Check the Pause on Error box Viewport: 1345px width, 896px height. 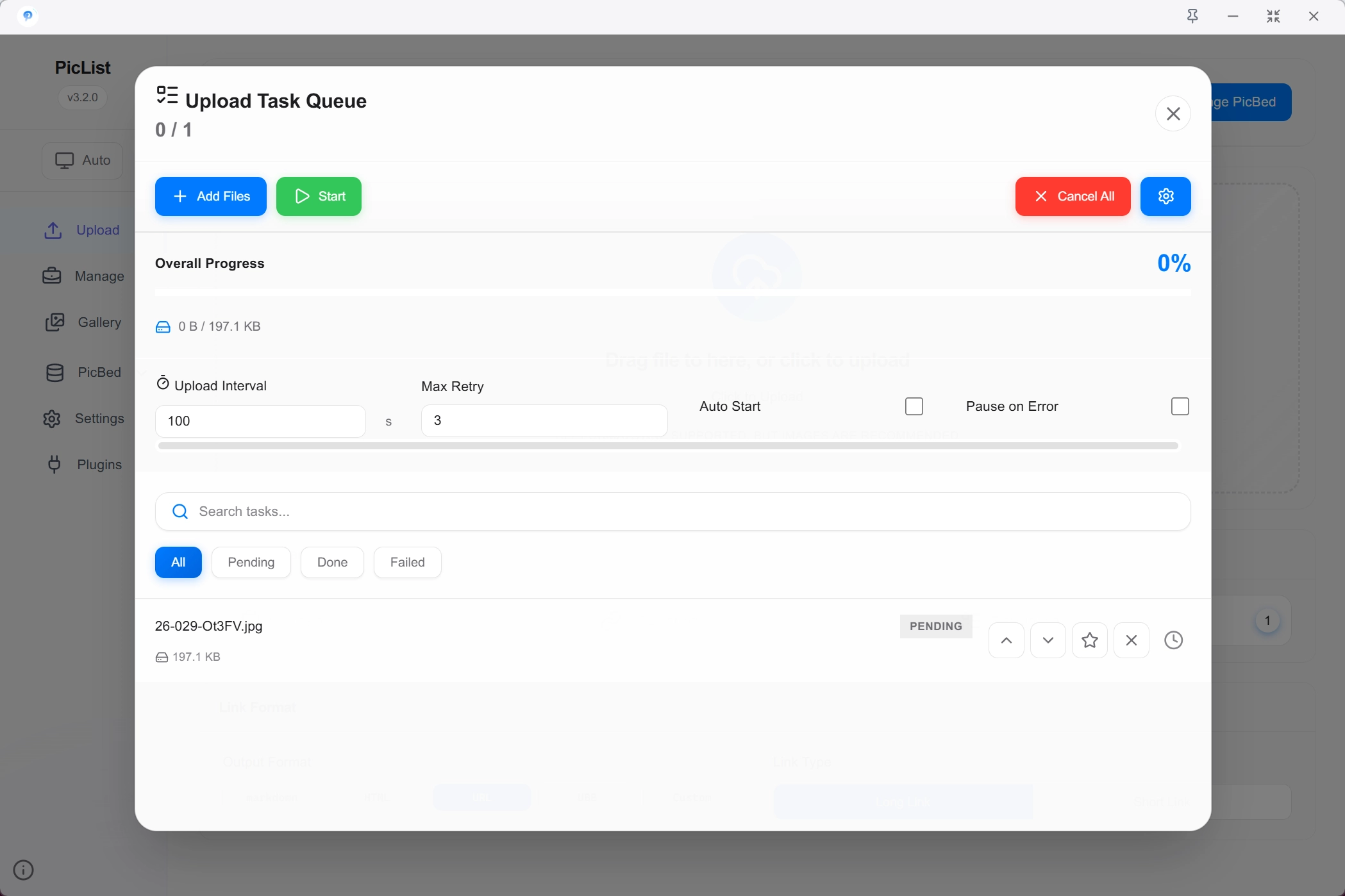[1179, 406]
